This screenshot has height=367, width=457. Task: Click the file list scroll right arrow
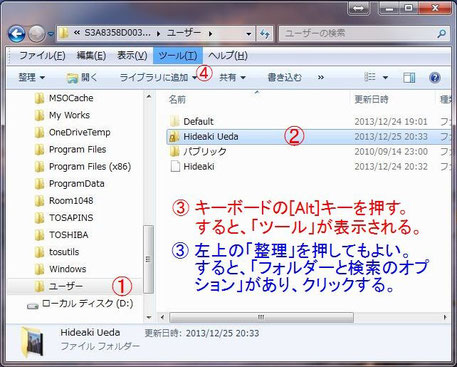pyautogui.click(x=445, y=317)
